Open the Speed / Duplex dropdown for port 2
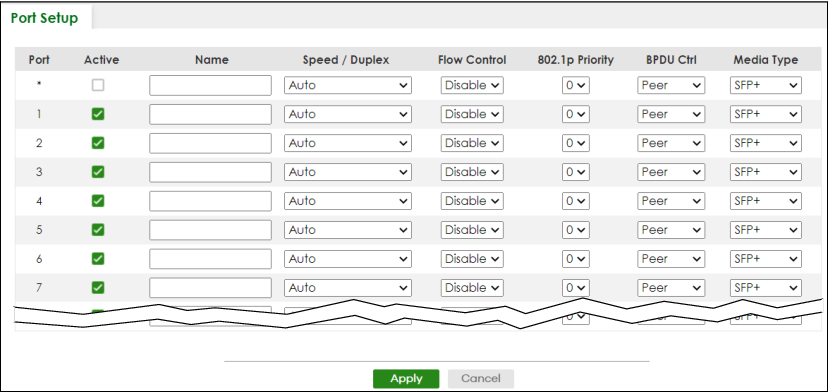Viewport: 831px width, 392px height. tap(348, 143)
